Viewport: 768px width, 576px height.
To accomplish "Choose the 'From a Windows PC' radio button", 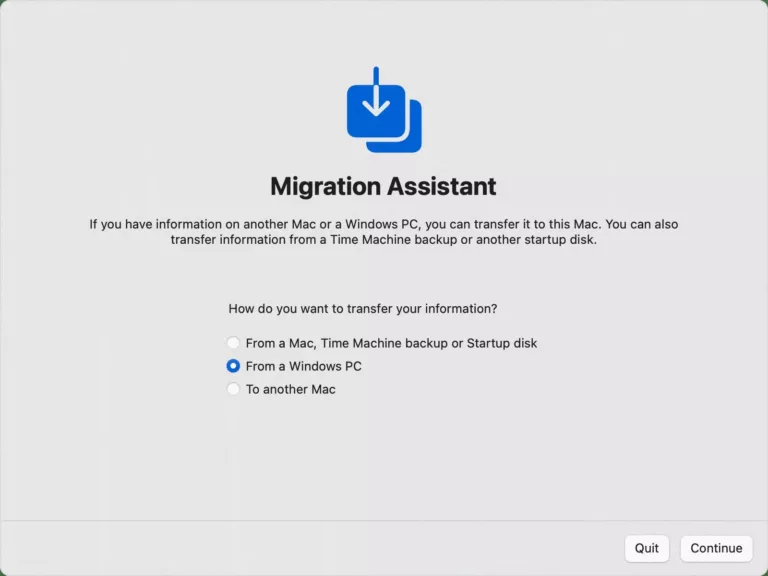I will tap(233, 366).
